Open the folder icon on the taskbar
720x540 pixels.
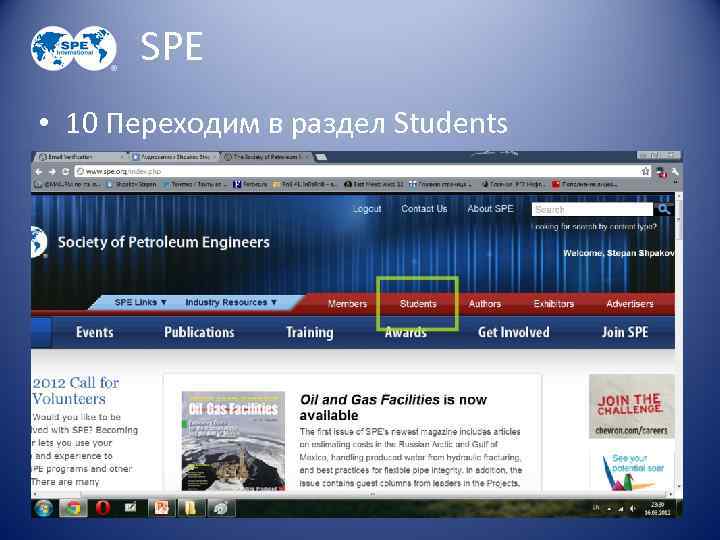[190, 508]
